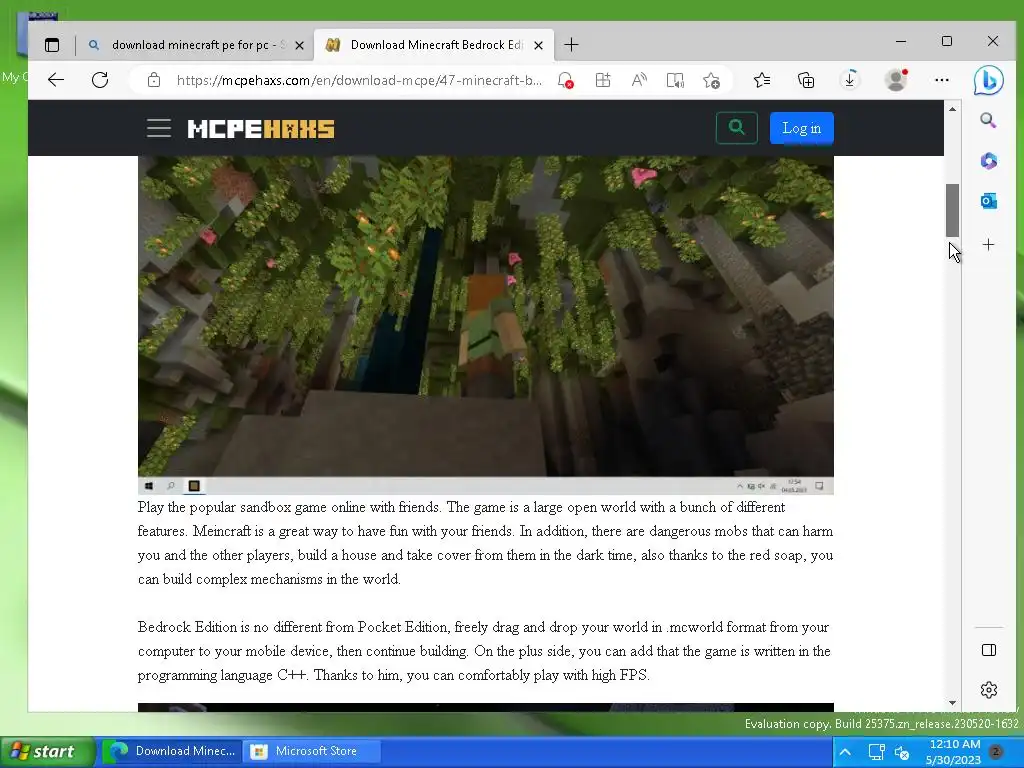Click the scrollbar up arrow
Viewport: 1024px width, 768px height.
(x=952, y=109)
